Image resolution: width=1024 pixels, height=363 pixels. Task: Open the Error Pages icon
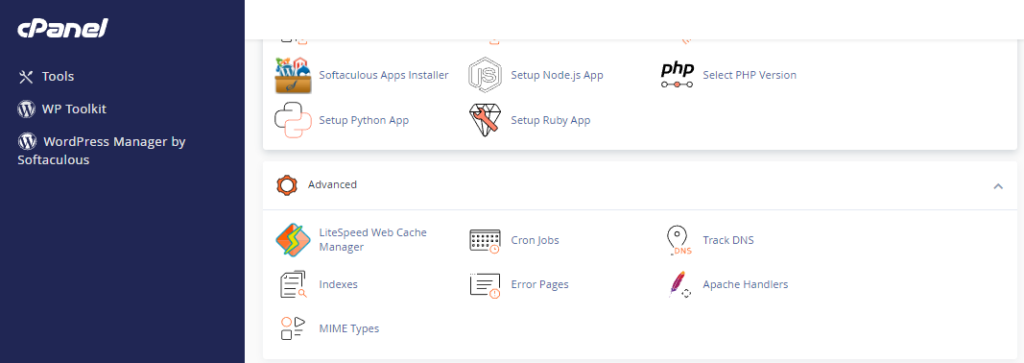(485, 285)
